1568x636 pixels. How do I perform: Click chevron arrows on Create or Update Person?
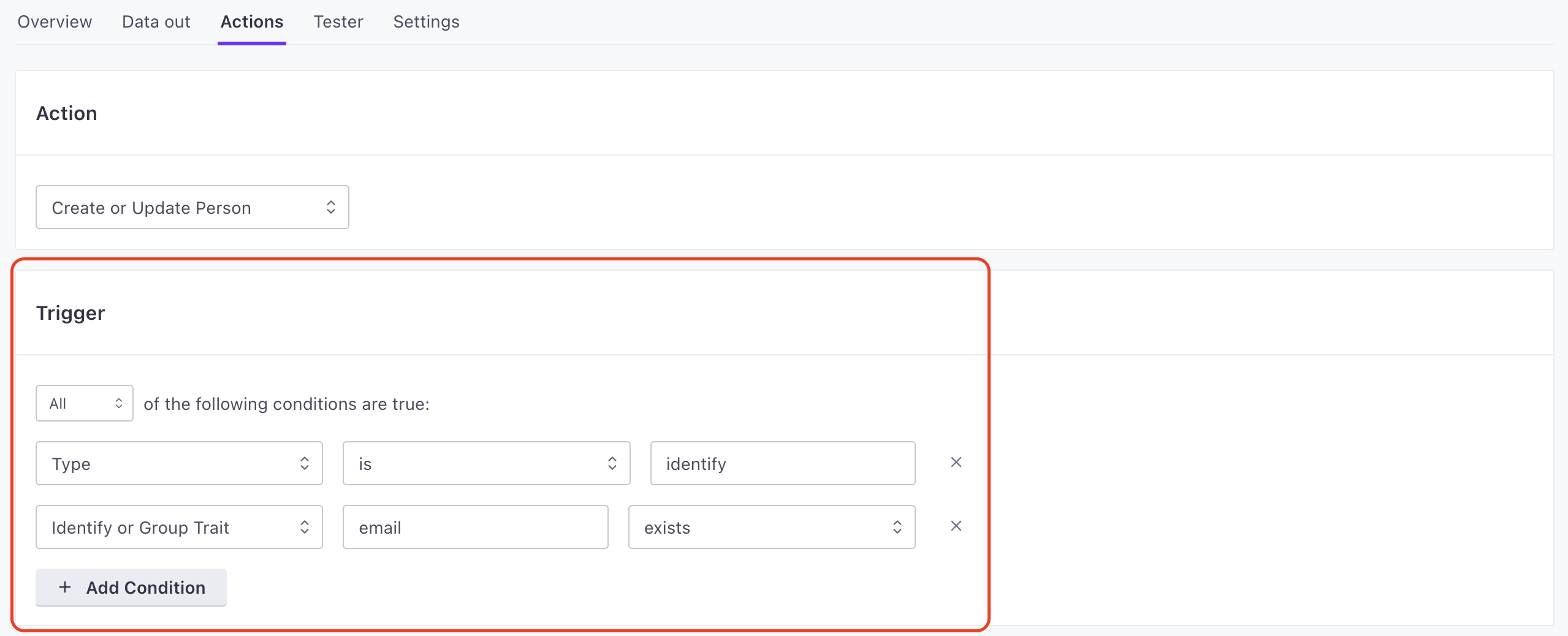[331, 208]
